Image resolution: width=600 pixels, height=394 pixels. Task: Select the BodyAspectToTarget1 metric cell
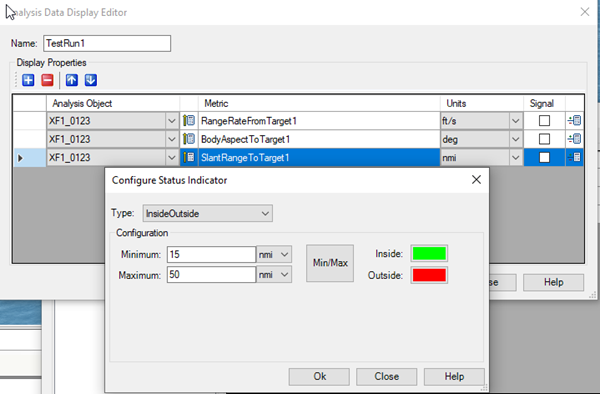(319, 139)
